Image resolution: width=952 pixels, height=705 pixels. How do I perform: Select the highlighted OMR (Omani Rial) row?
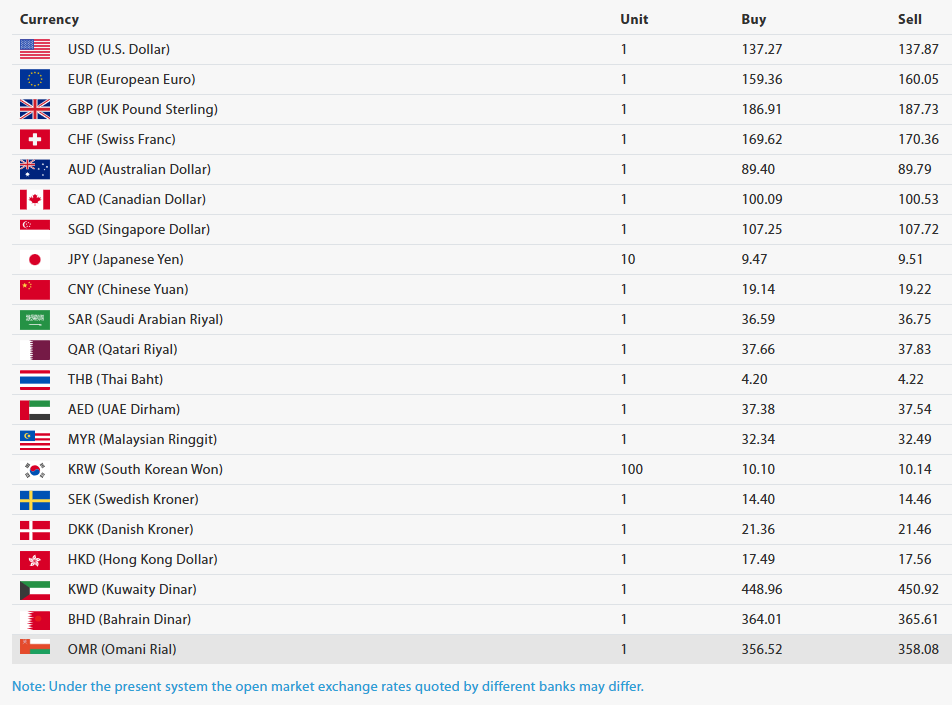pyautogui.click(x=482, y=649)
